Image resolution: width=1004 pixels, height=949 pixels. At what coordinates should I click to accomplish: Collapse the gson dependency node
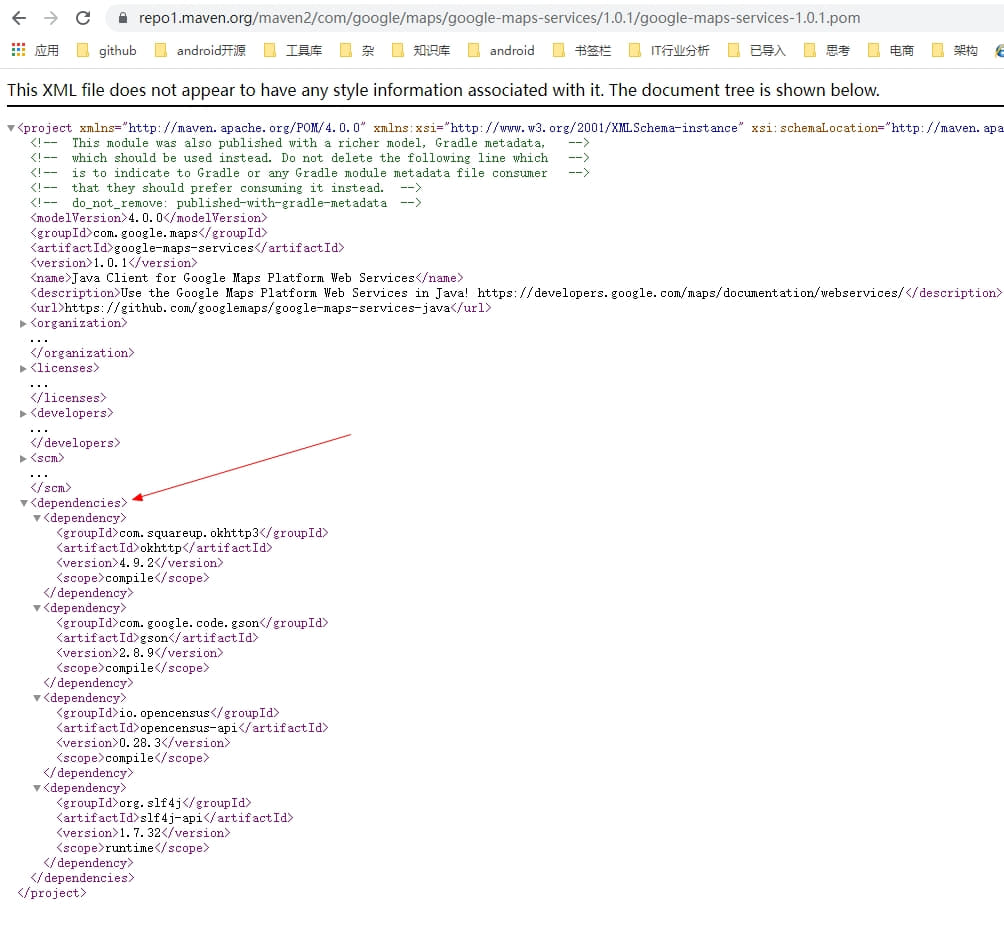(x=37, y=609)
